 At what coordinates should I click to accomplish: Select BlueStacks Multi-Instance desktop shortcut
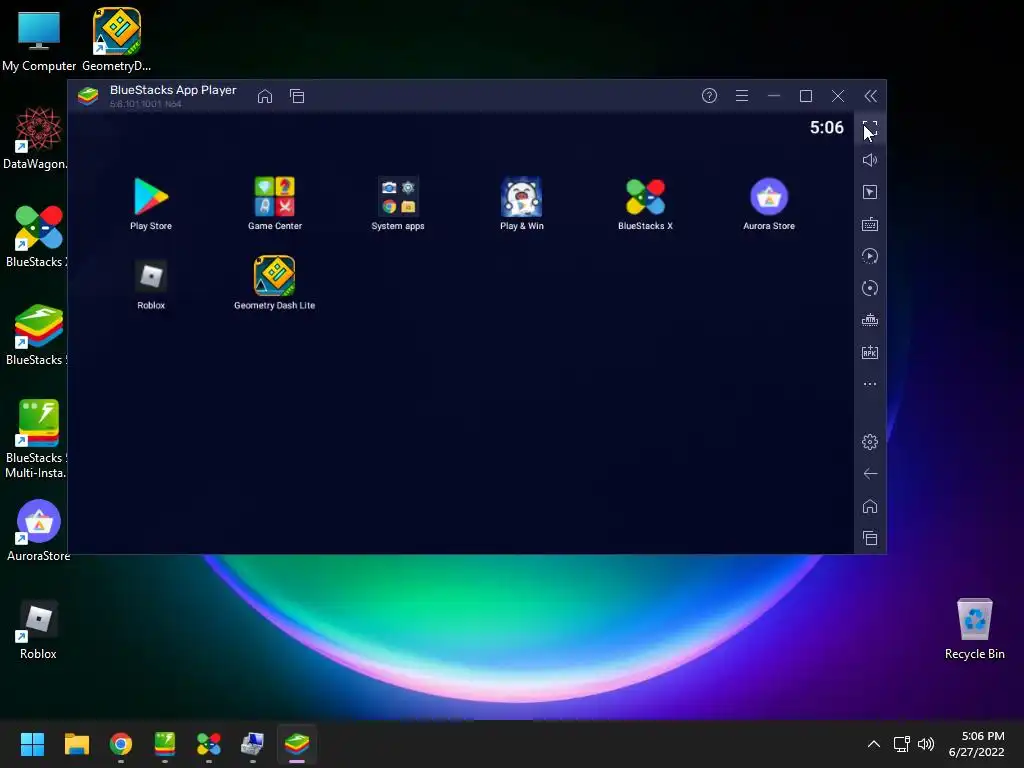[36, 438]
